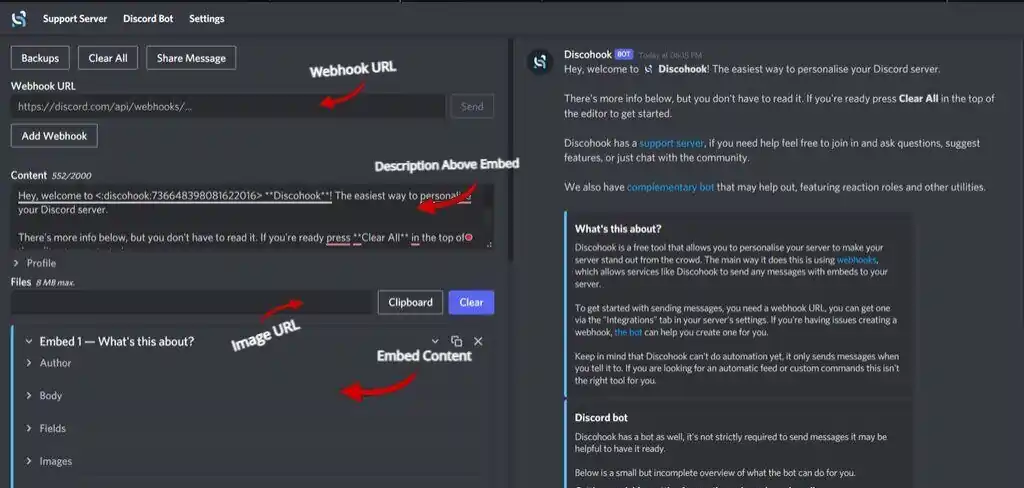The height and width of the screenshot is (488, 1024).
Task: Expand the Author section
Action: coord(48,363)
